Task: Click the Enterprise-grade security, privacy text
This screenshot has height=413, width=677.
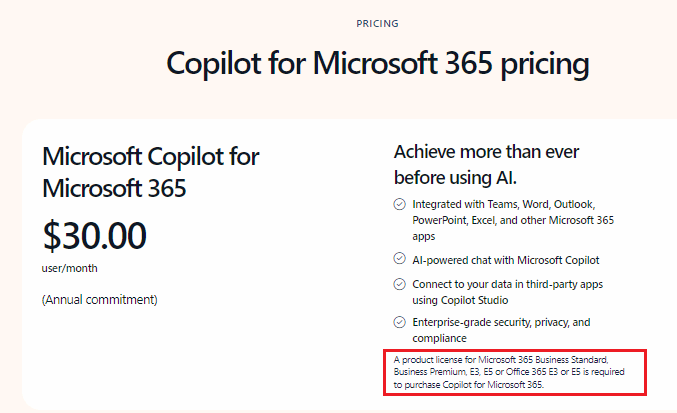Action: click(x=501, y=330)
